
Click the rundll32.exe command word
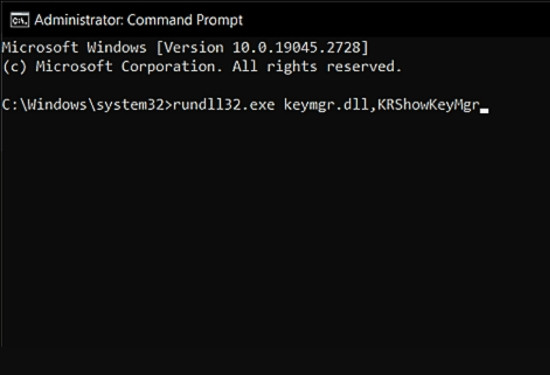[x=224, y=105]
